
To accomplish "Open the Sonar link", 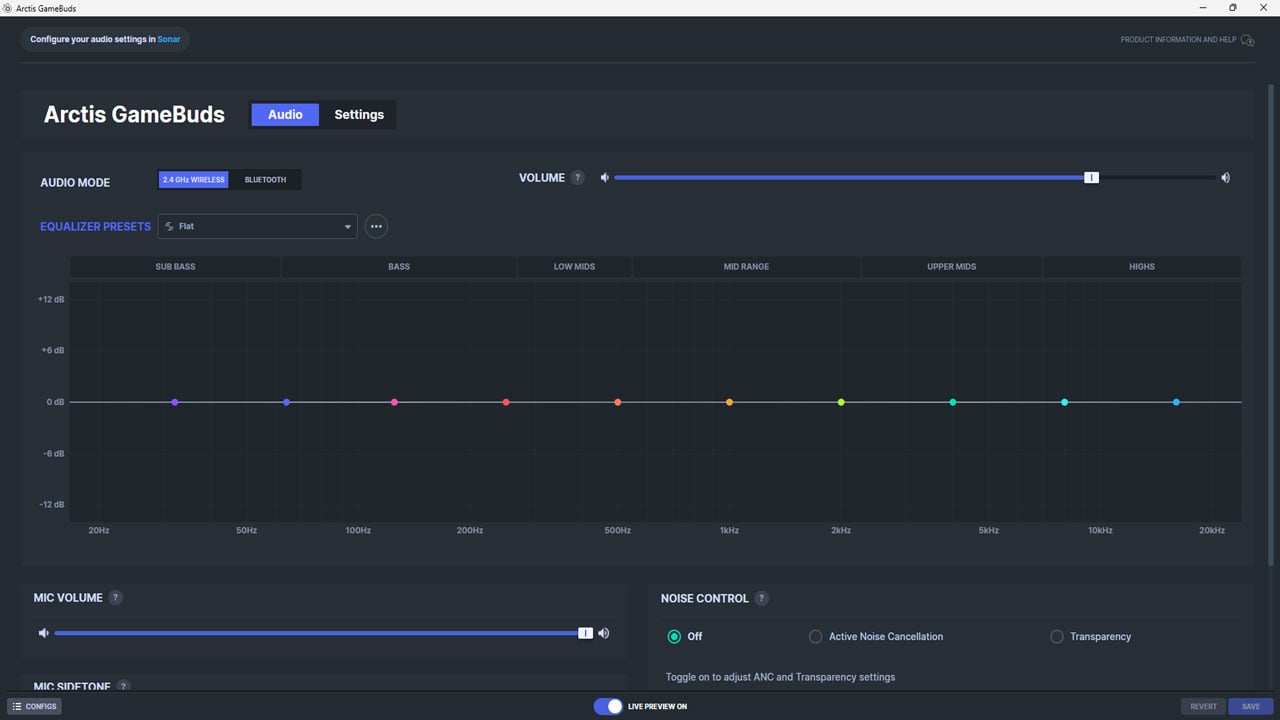I will tap(169, 39).
